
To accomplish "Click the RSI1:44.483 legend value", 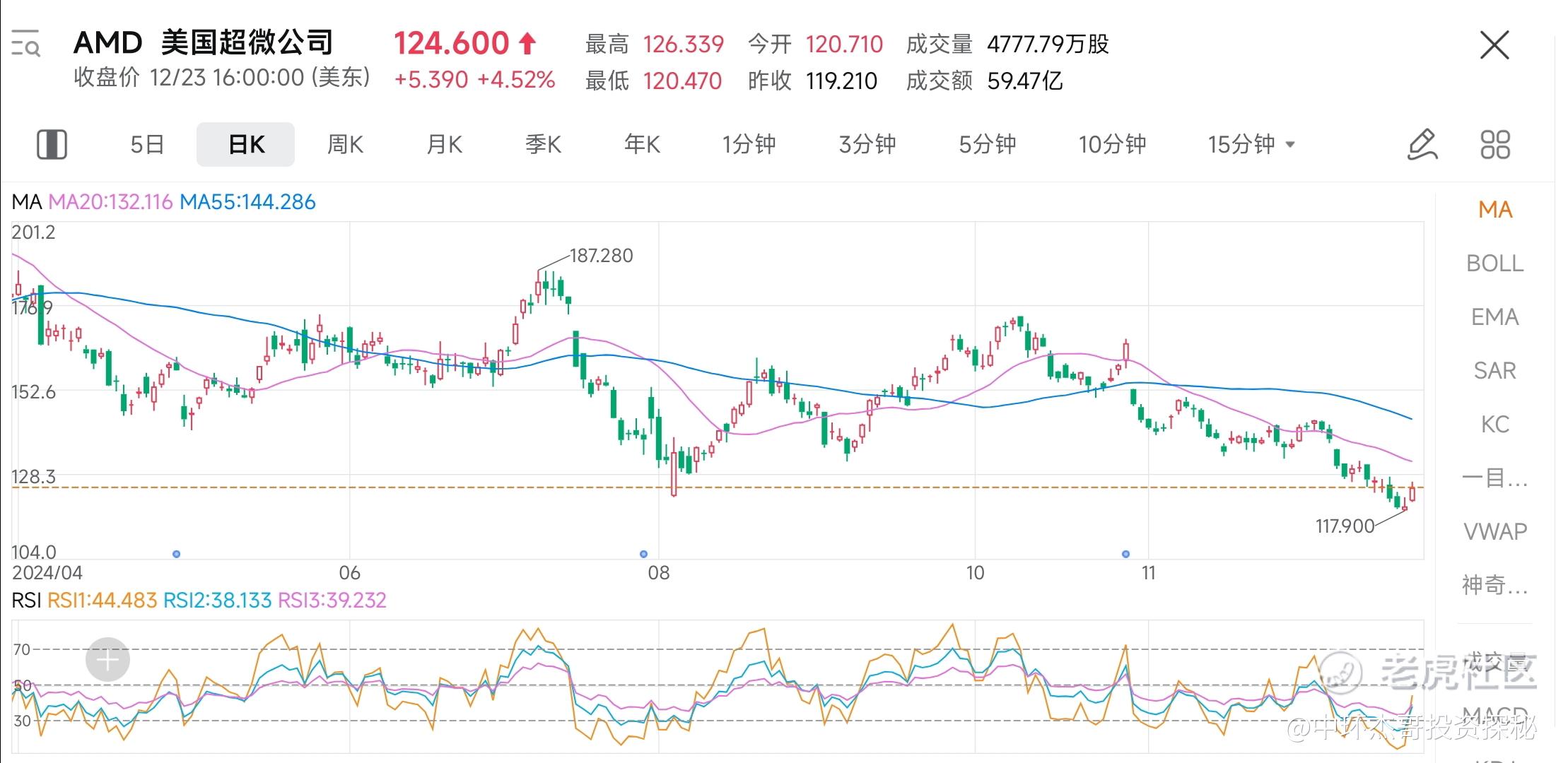I will click(x=102, y=601).
